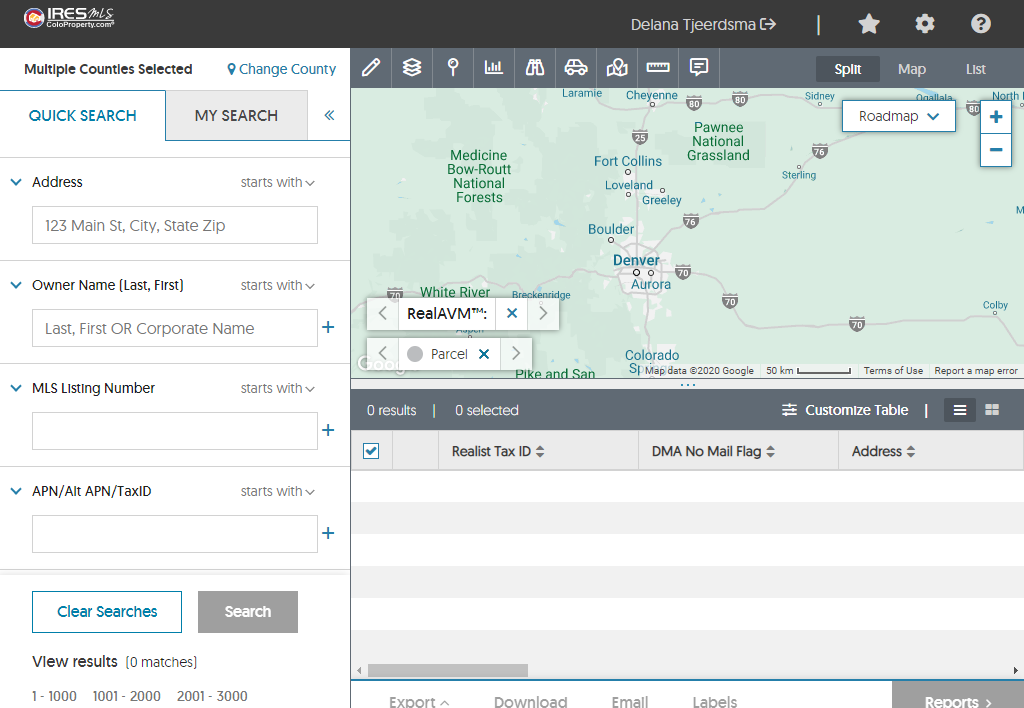The height and width of the screenshot is (708, 1024).
Task: Click the ruler measure tool
Action: (x=658, y=68)
